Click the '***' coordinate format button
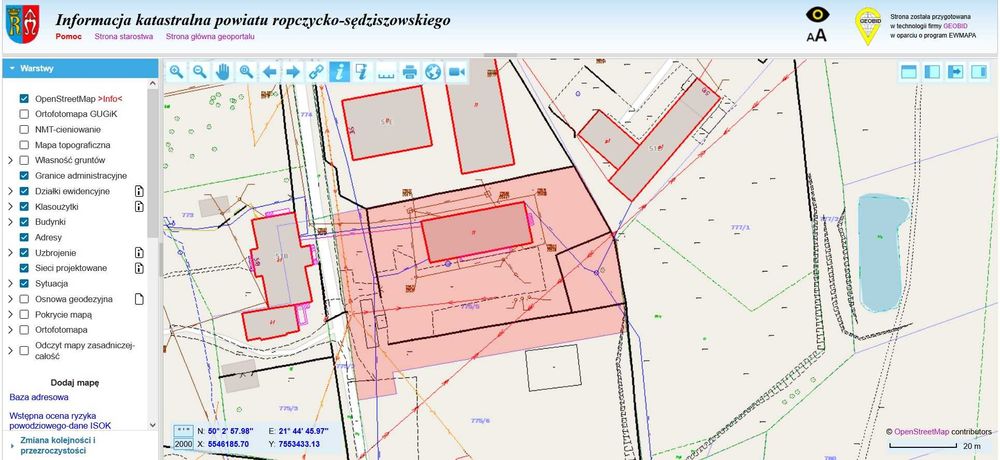The width and height of the screenshot is (1000, 460). [184, 431]
